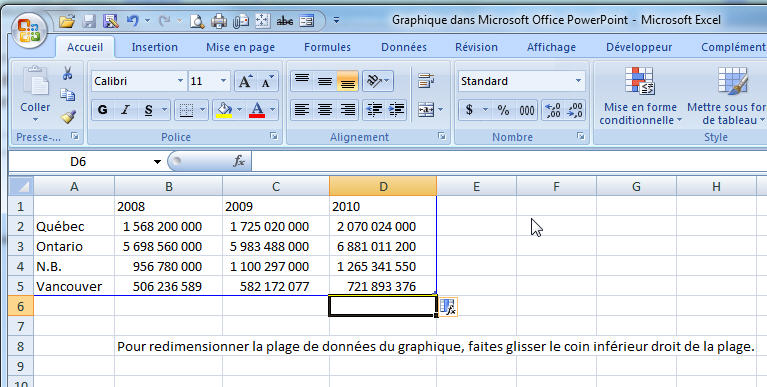Expand the Name Box dropdown arrow
The width and height of the screenshot is (767, 387).
coord(157,161)
